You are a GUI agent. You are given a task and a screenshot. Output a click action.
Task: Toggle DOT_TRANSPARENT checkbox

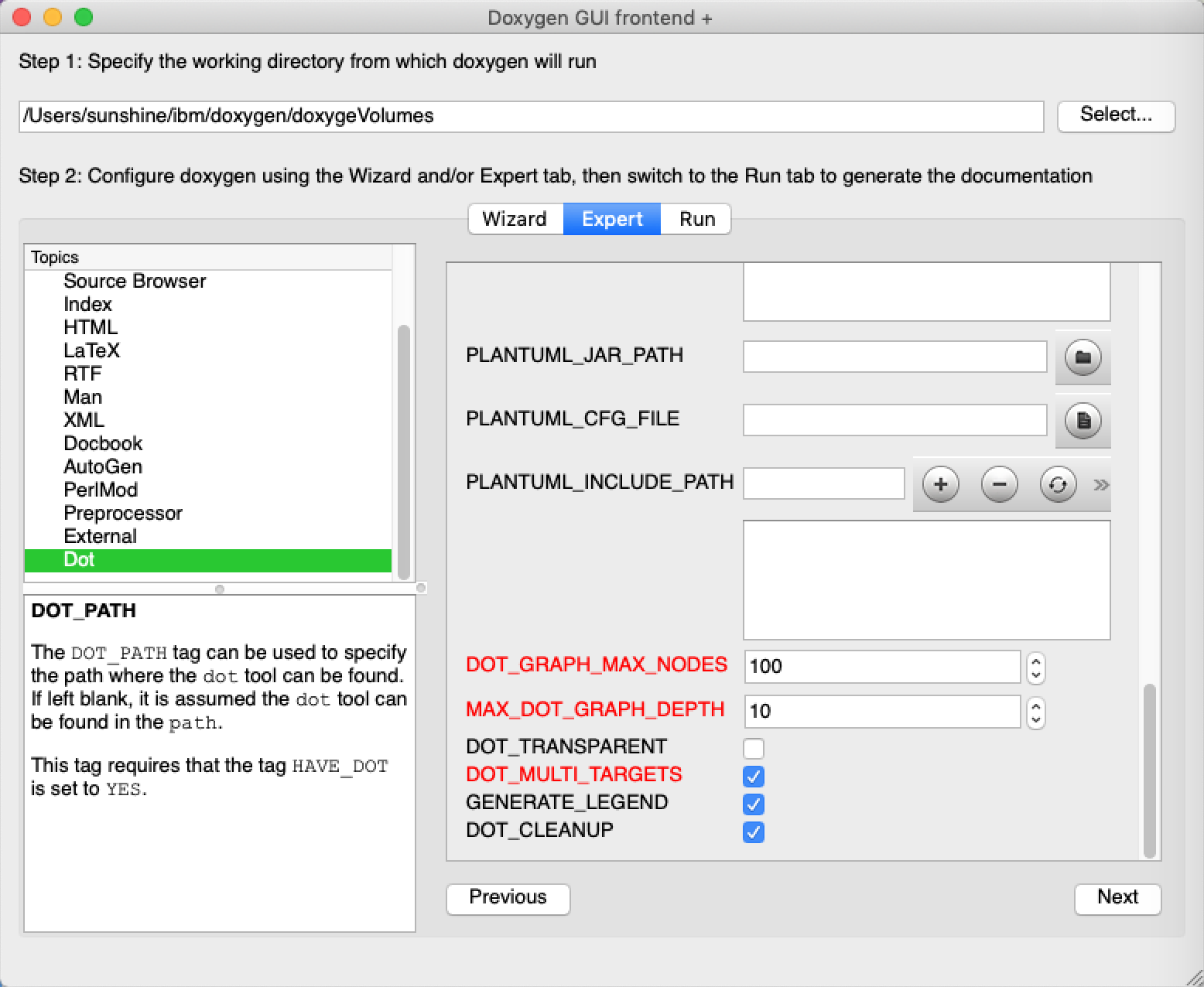point(754,748)
